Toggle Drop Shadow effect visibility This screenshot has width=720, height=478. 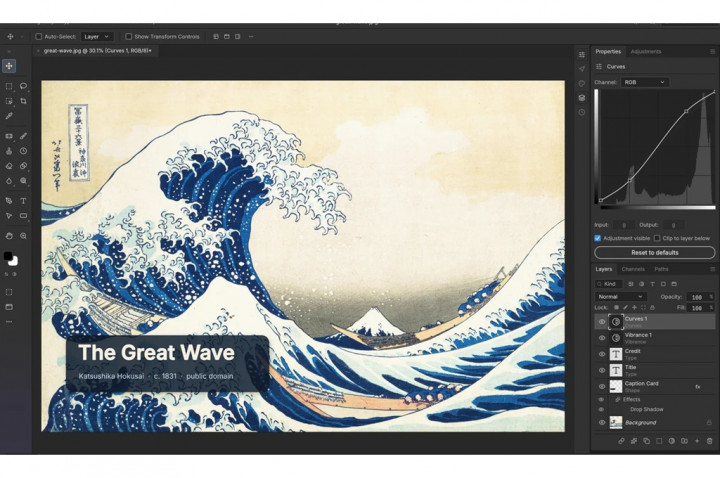(602, 409)
